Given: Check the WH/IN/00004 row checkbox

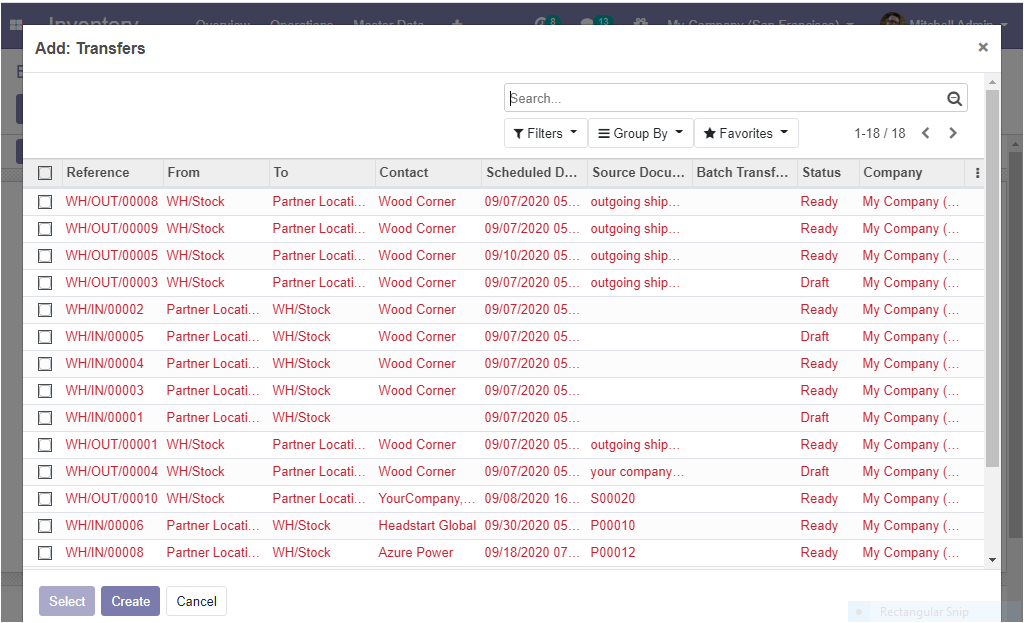Looking at the screenshot, I should [x=45, y=364].
